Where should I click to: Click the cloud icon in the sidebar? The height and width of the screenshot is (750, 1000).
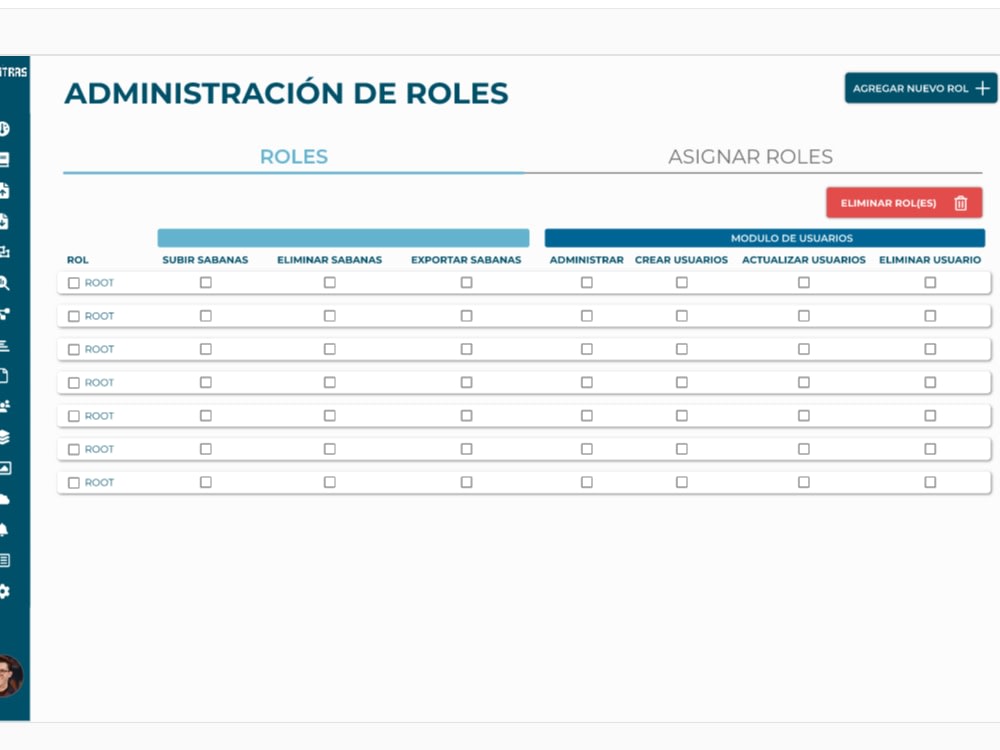tap(4, 499)
